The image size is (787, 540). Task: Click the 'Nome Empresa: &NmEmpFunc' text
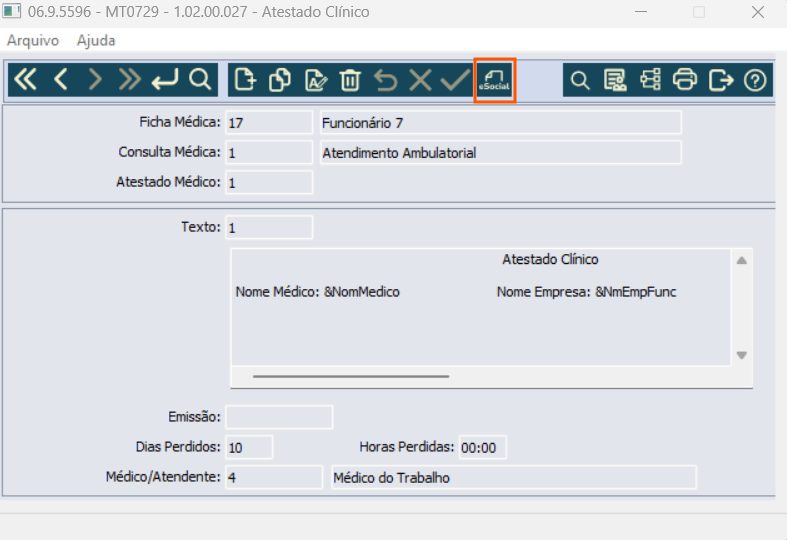pos(586,292)
